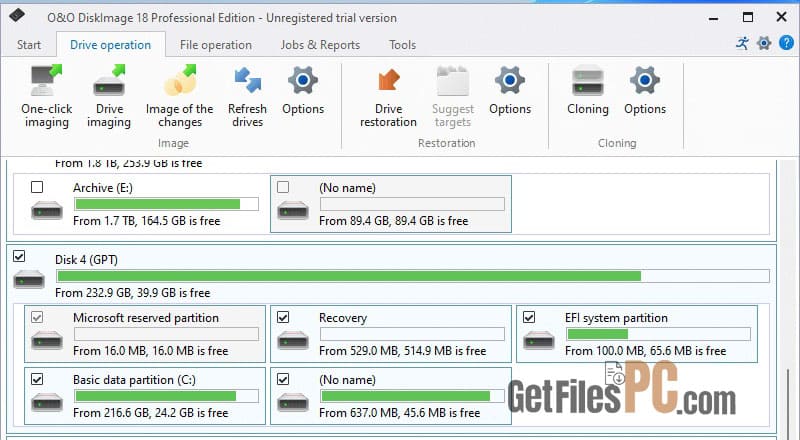
Task: Open the File operation tab
Action: pos(216,45)
